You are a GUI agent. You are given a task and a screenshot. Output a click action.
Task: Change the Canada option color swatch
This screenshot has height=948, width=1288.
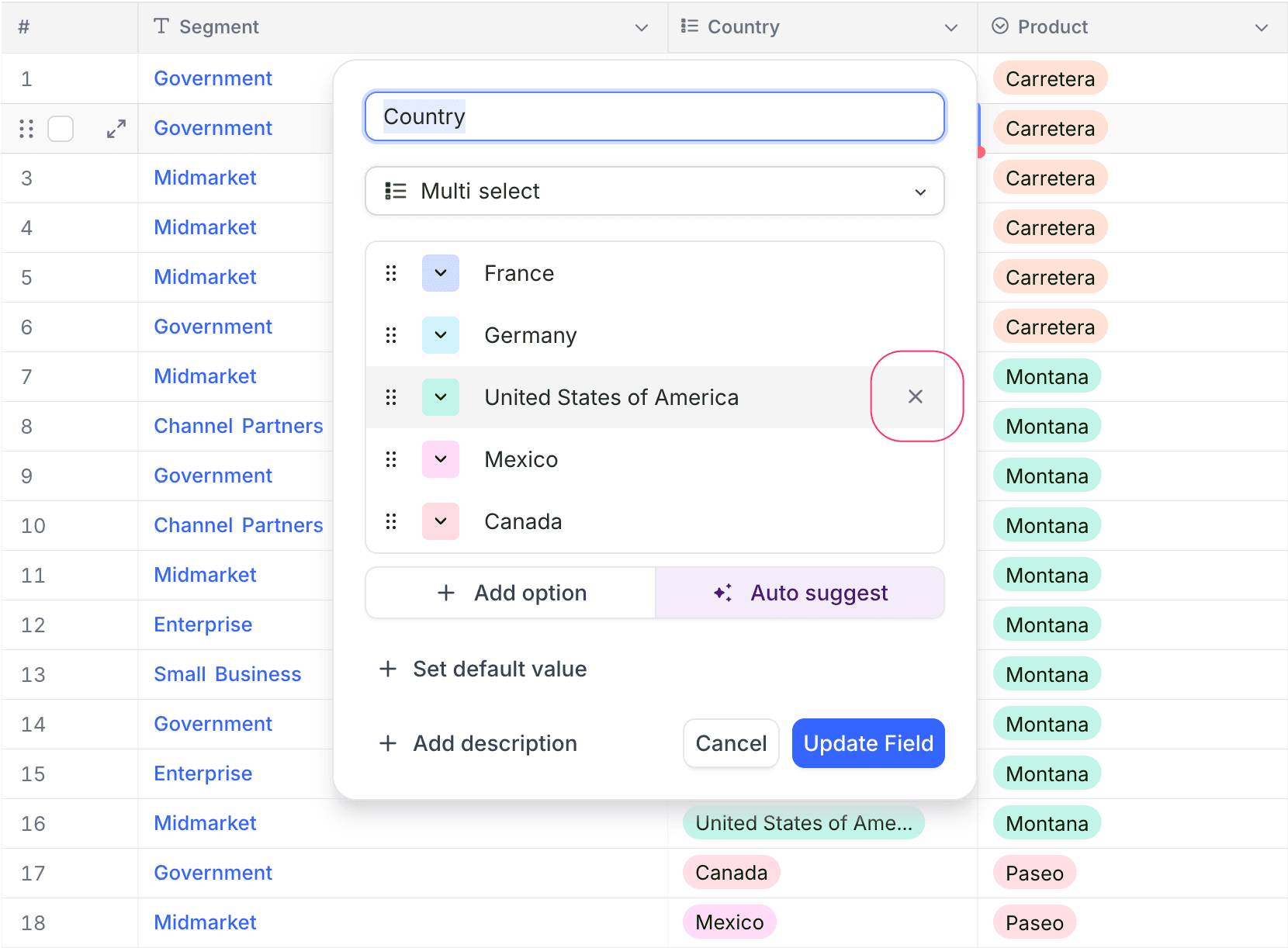tap(441, 521)
